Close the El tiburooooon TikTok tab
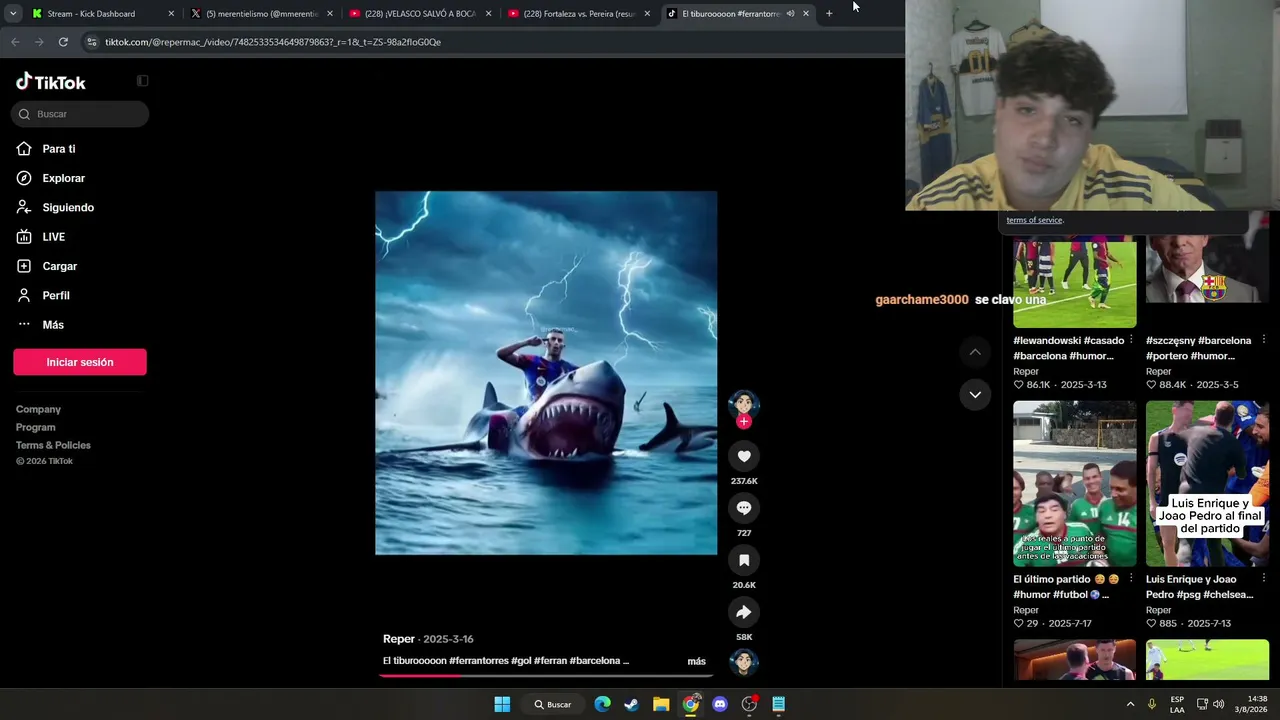 [x=806, y=14]
